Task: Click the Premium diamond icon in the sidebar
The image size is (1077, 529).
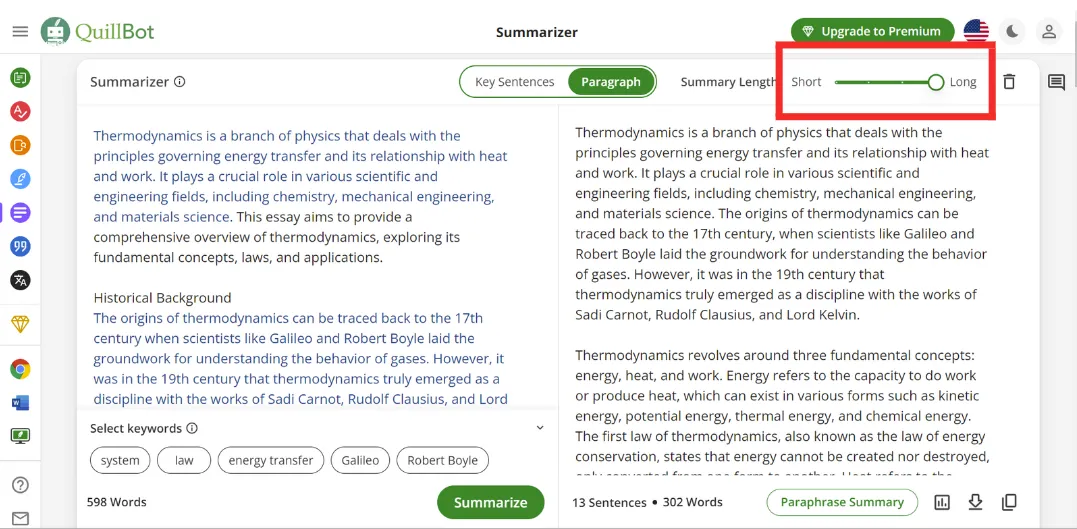Action: 20,324
